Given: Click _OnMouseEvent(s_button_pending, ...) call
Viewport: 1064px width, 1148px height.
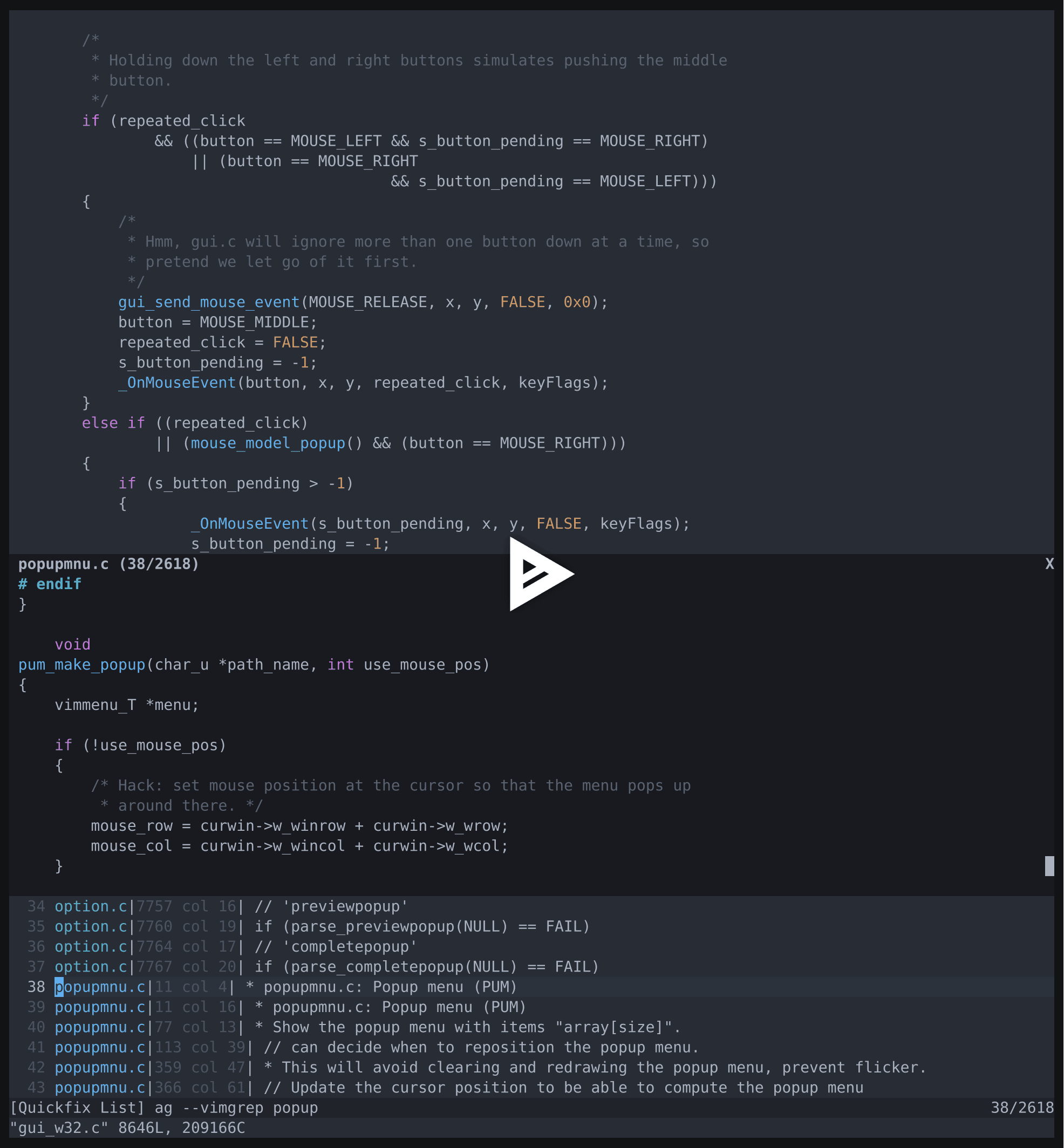Looking at the screenshot, I should coord(440,524).
